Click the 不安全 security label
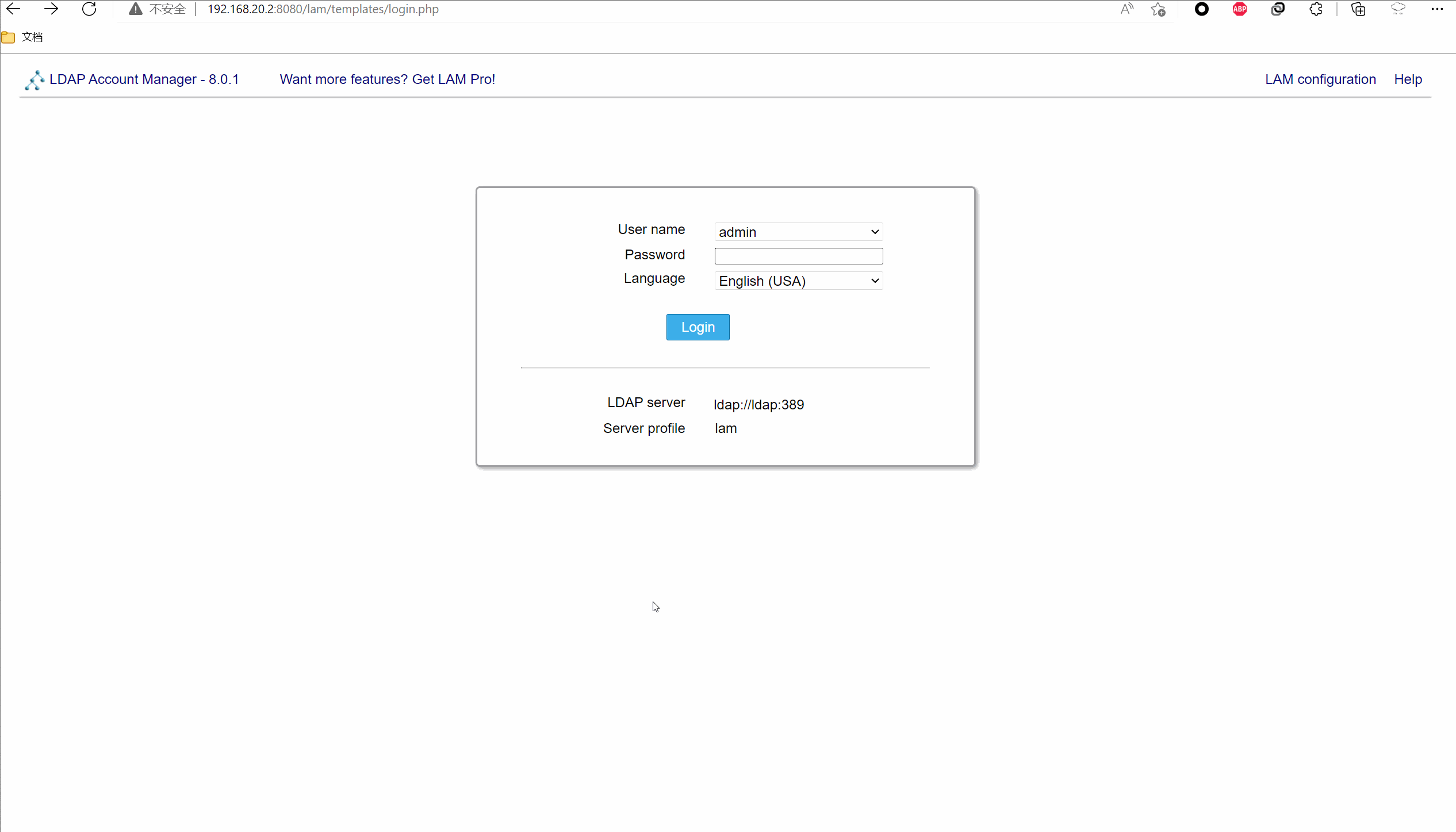 pos(167,9)
